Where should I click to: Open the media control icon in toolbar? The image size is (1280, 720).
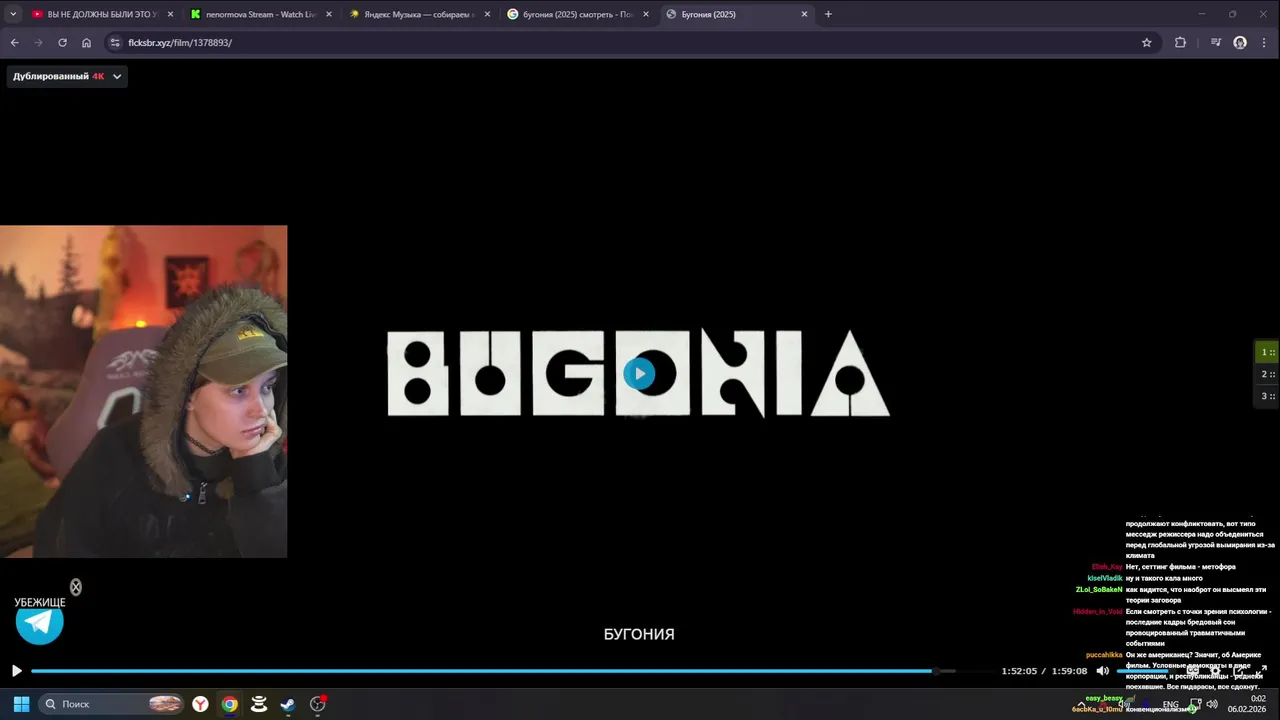1215,43
